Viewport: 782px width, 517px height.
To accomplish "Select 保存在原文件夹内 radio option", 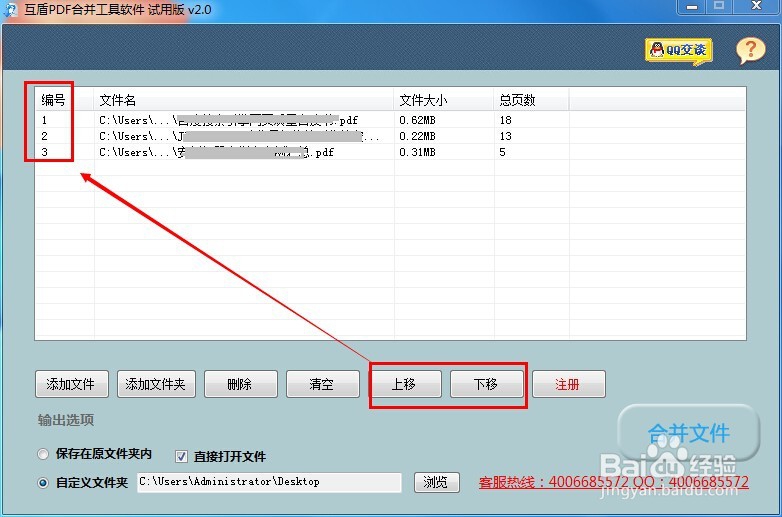I will [x=43, y=454].
